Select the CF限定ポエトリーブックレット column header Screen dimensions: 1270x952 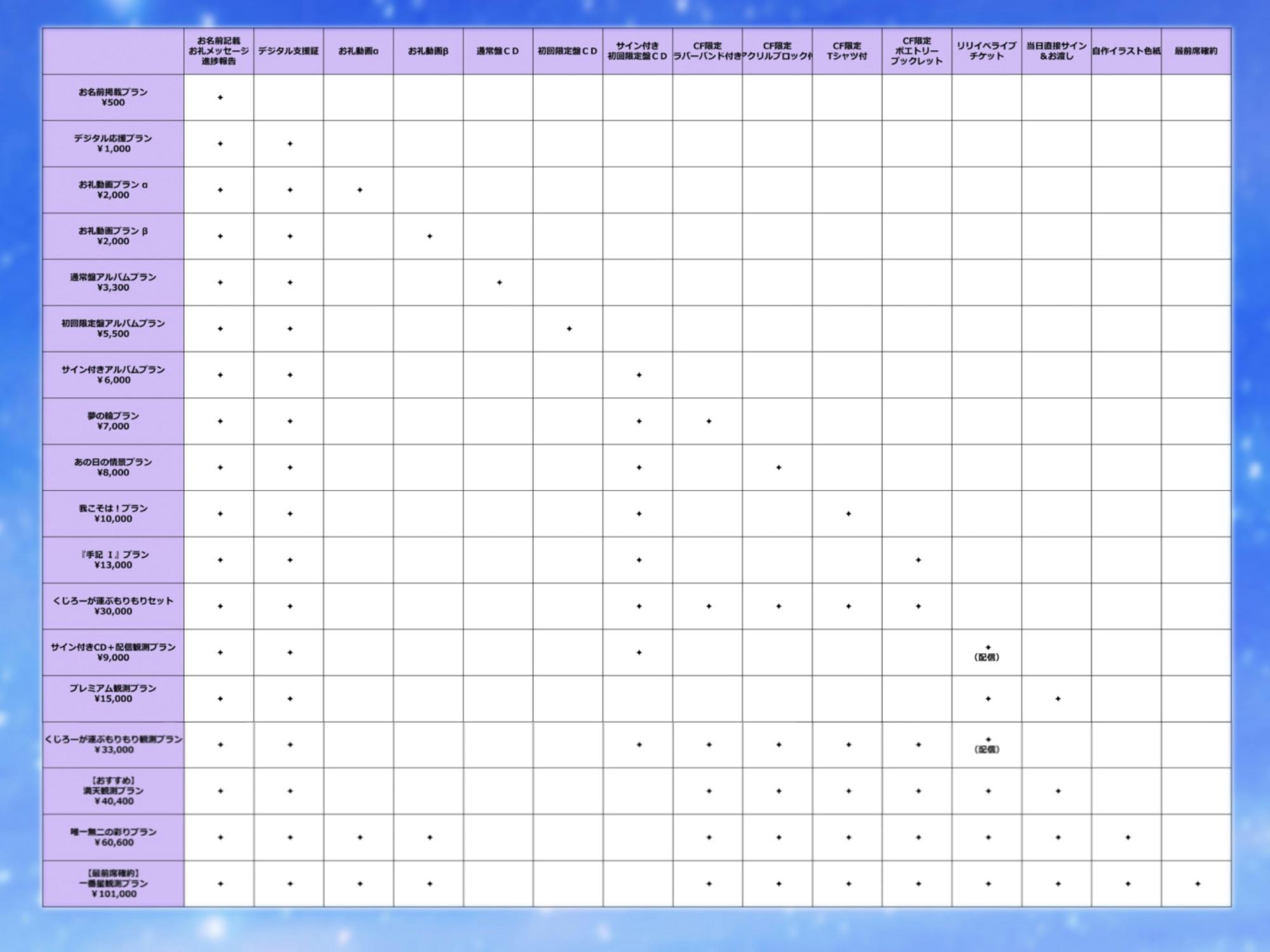click(x=917, y=51)
